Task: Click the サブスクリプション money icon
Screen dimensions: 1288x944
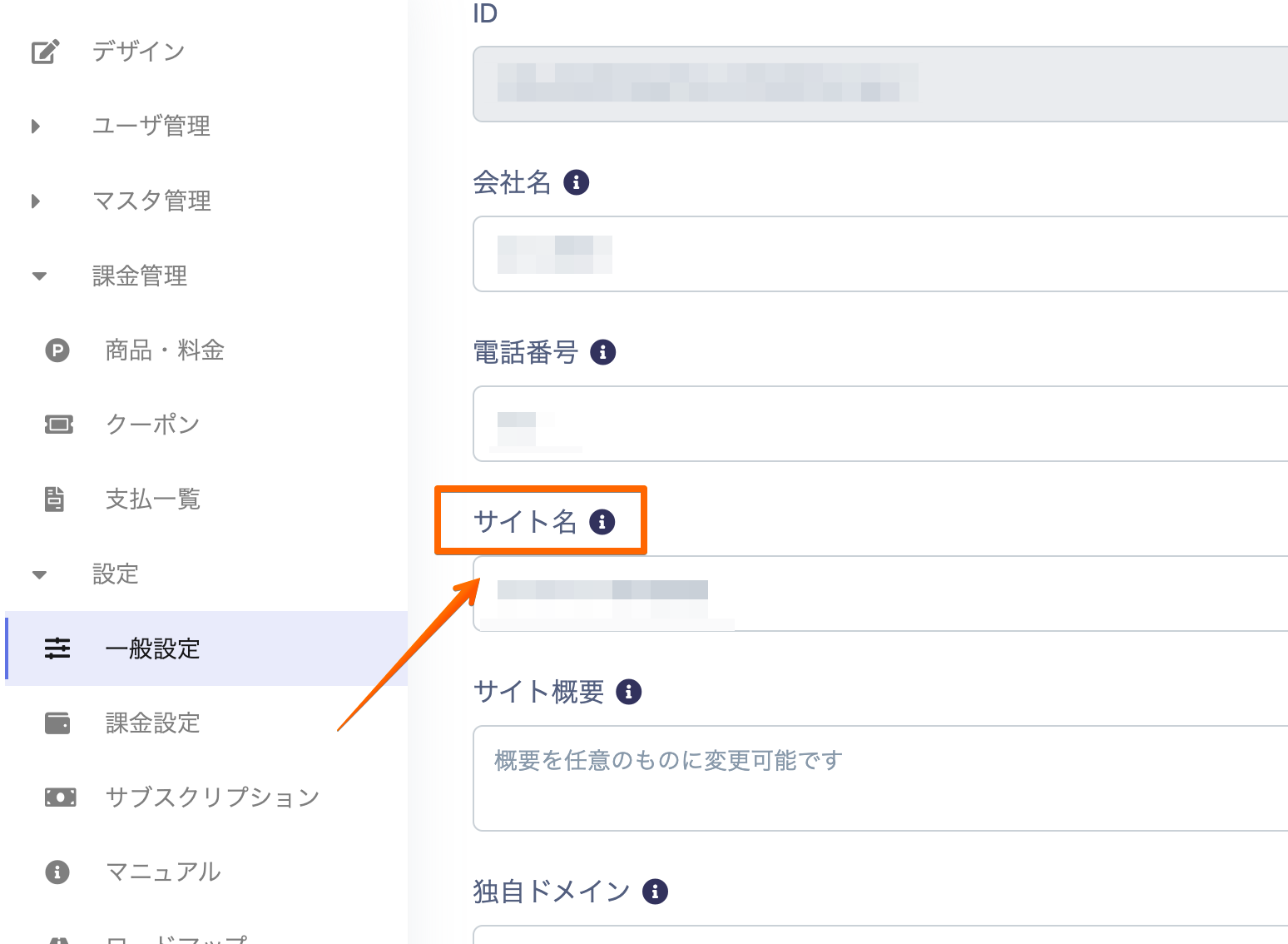Action: point(60,797)
